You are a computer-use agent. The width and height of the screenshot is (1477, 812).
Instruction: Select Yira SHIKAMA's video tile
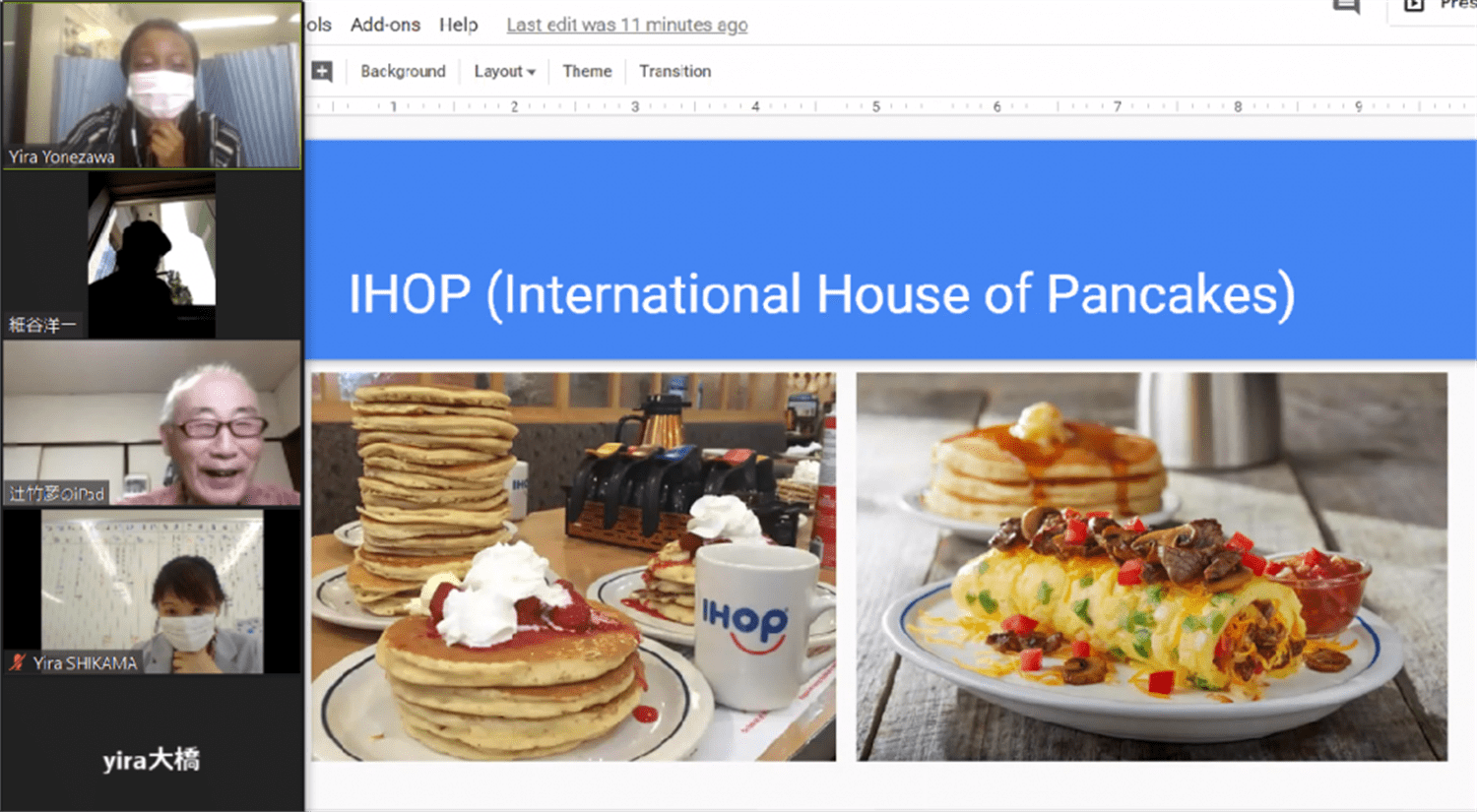(152, 592)
